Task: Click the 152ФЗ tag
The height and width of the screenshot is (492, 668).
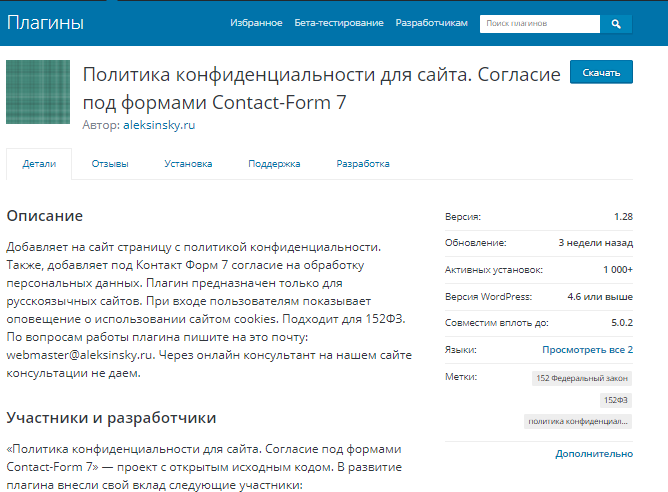Action: click(616, 400)
